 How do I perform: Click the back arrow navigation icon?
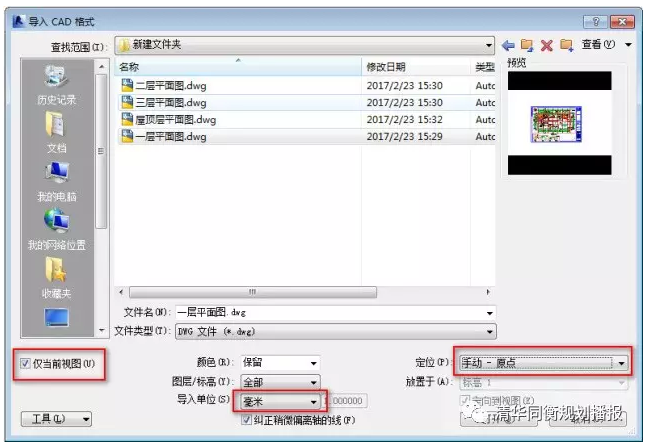tap(508, 45)
